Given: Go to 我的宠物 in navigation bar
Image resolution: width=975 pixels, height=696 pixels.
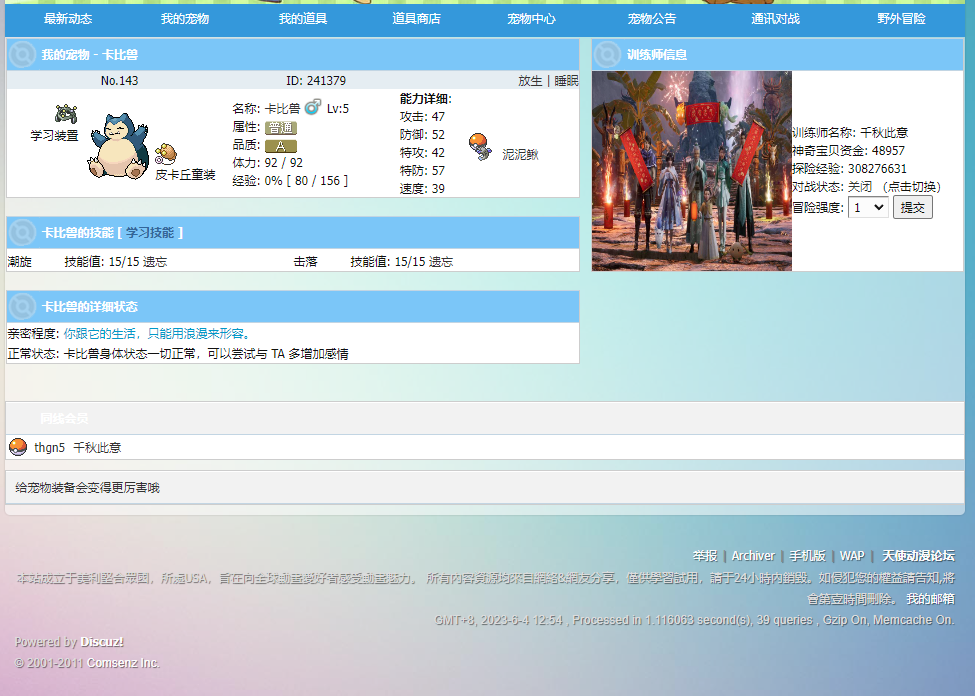Looking at the screenshot, I should [x=185, y=19].
